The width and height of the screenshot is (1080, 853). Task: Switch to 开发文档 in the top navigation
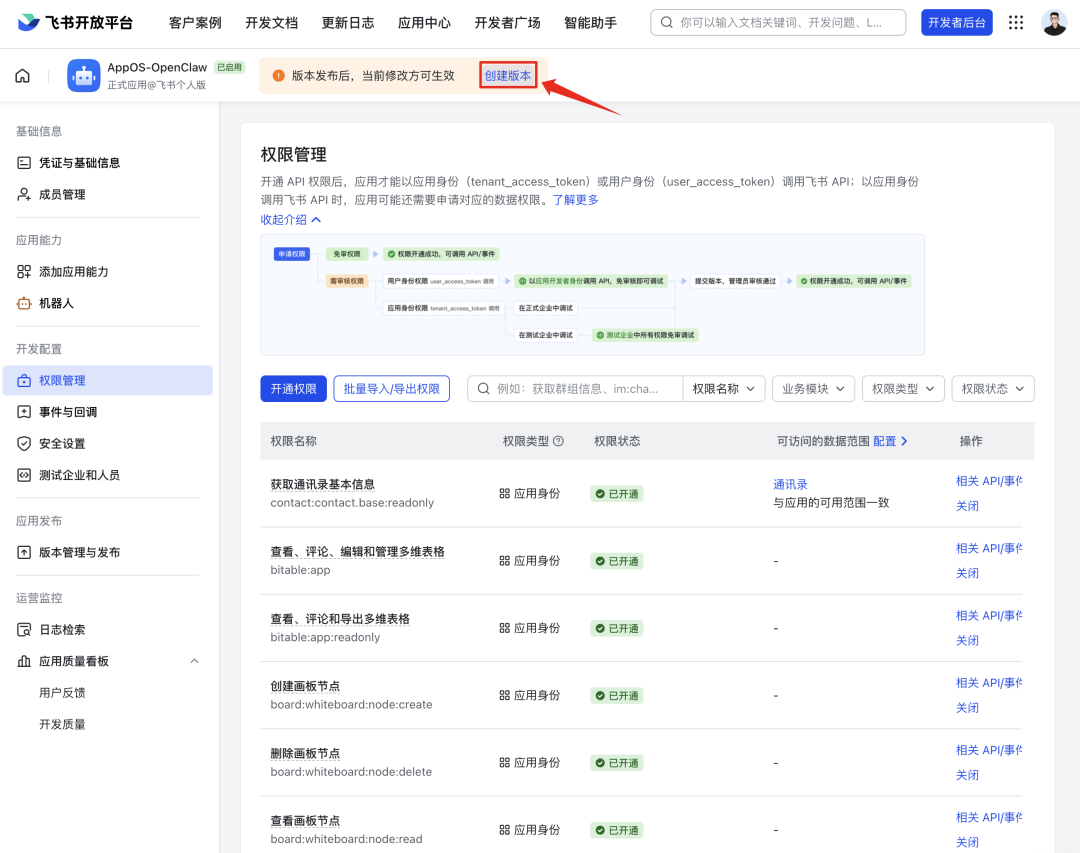(x=271, y=22)
